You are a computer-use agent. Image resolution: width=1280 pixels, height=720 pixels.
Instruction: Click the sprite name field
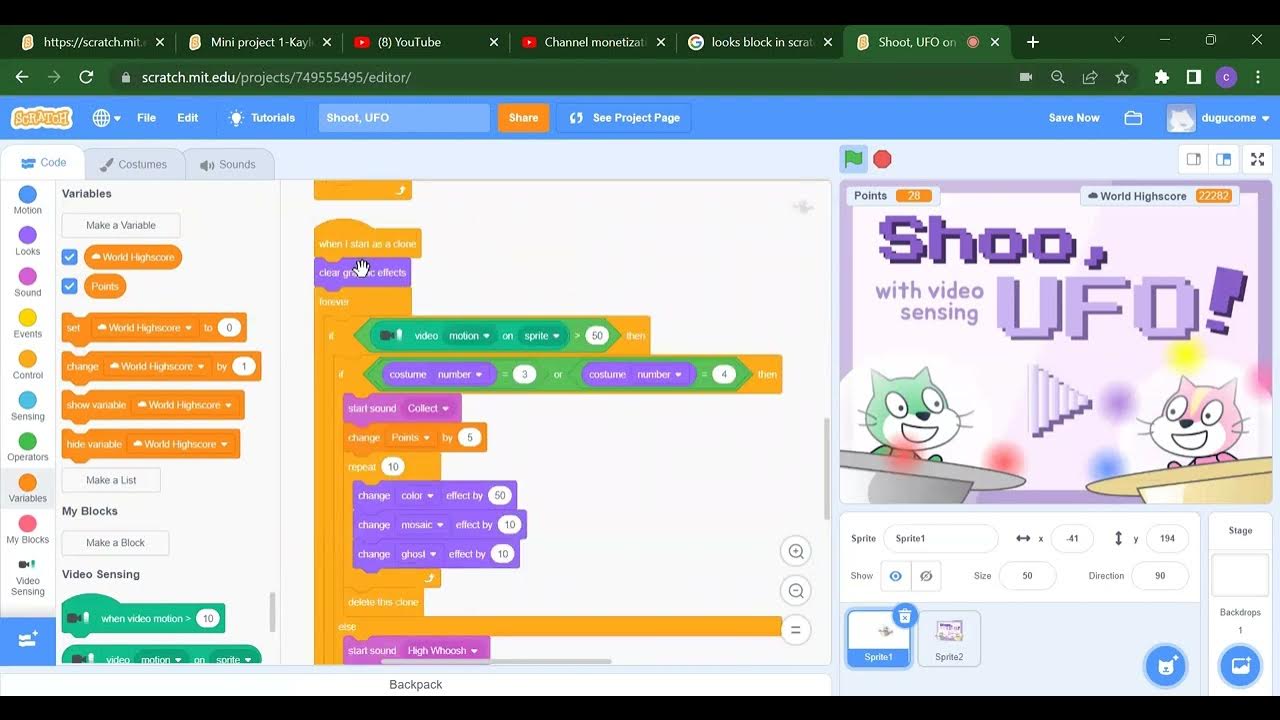940,538
